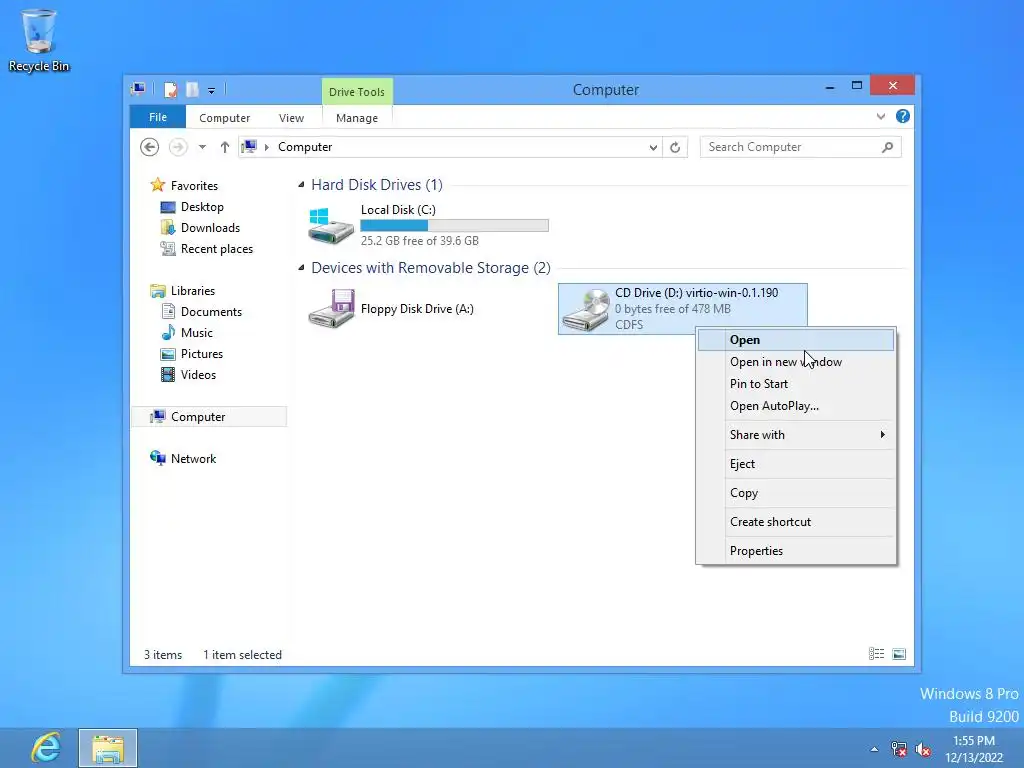
Task: Select the Drive Tools contextual tab
Action: click(x=357, y=92)
